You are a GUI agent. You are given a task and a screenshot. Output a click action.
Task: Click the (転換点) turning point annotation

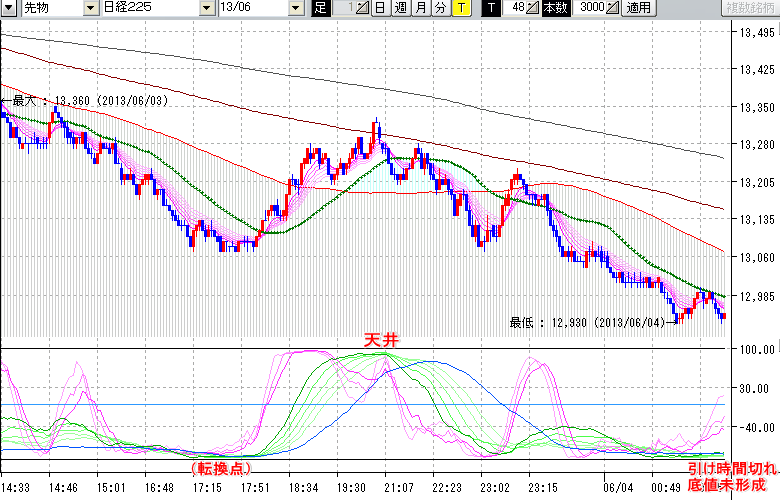coord(217,468)
